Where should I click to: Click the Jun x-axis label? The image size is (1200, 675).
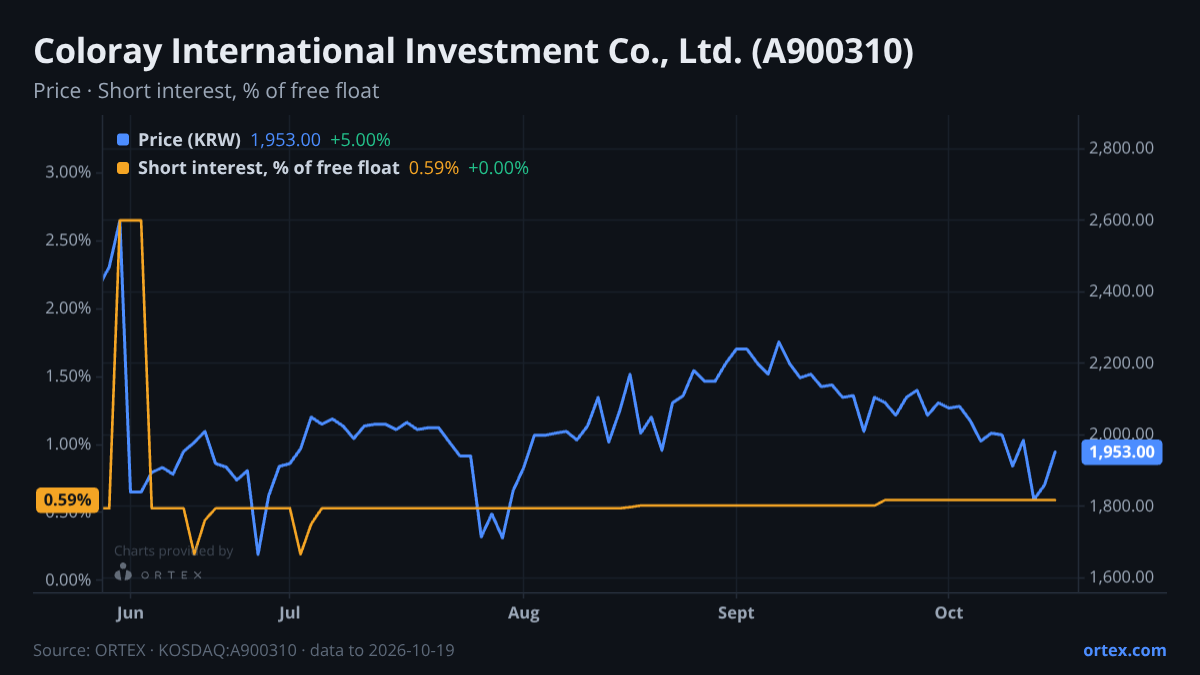132,612
